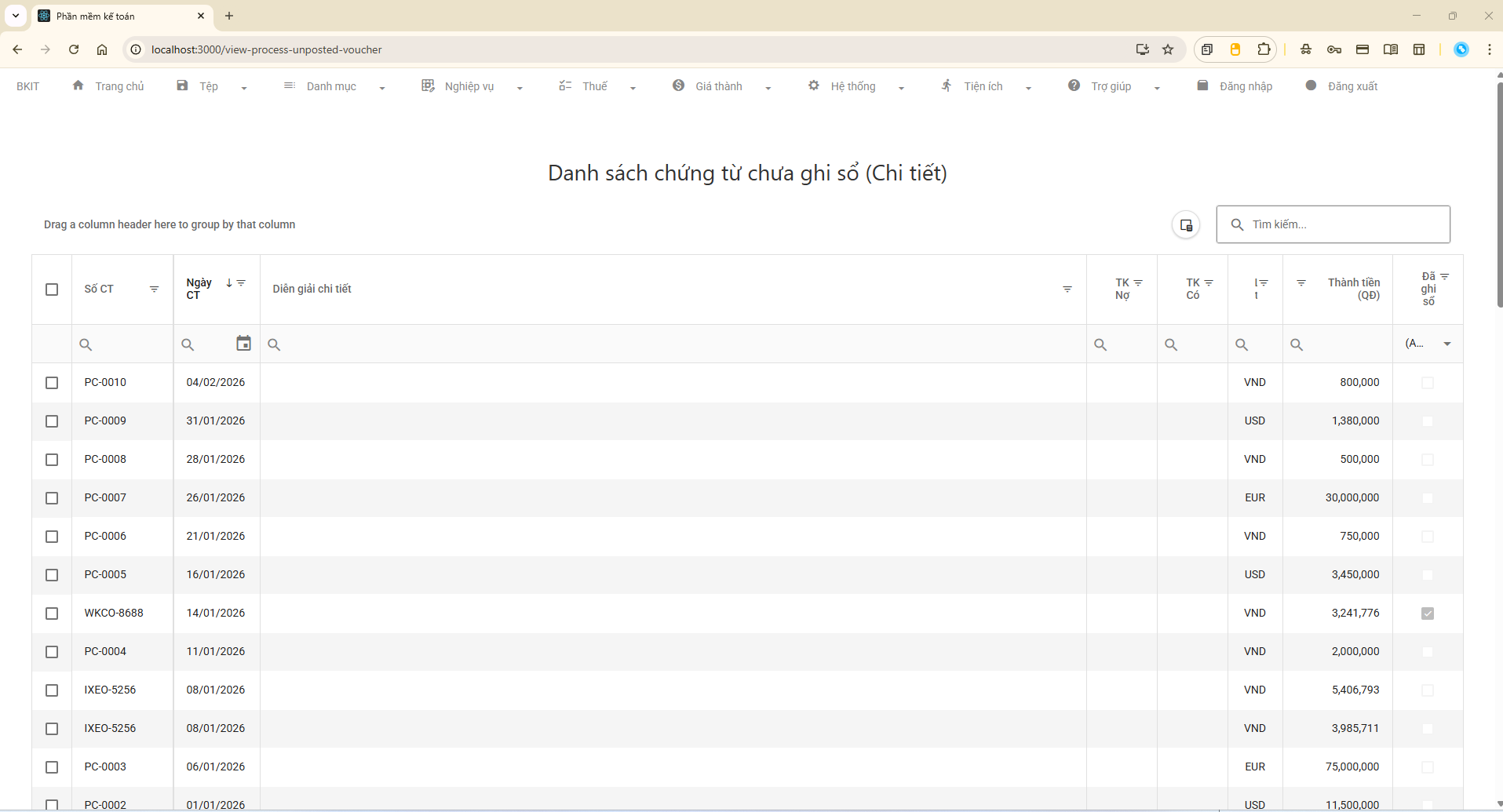The height and width of the screenshot is (812, 1503).
Task: Open the Đã ghi sổ filter dropdown
Action: (x=1447, y=344)
